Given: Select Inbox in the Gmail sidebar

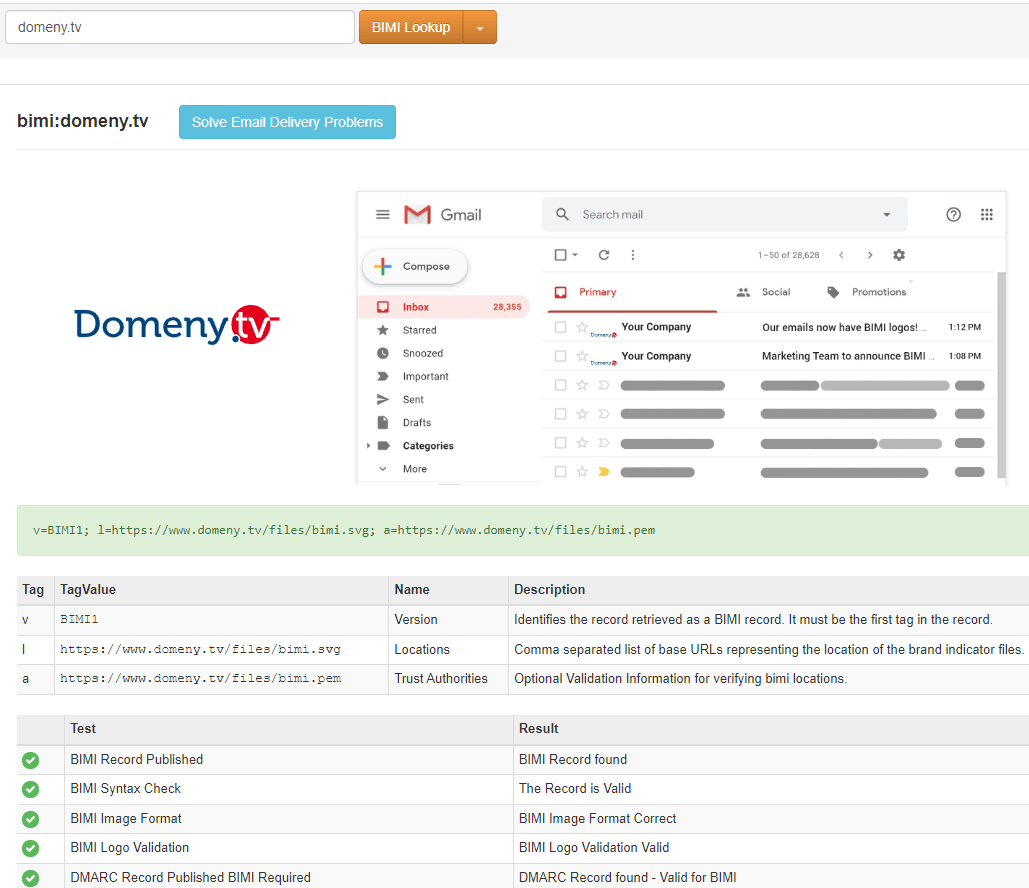Looking at the screenshot, I should (x=444, y=307).
